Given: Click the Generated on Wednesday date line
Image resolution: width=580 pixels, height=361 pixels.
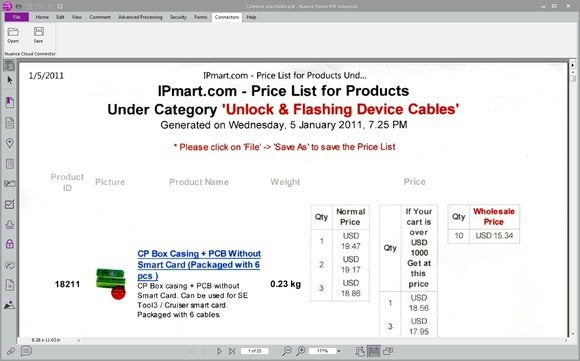Looking at the screenshot, I should pos(284,125).
